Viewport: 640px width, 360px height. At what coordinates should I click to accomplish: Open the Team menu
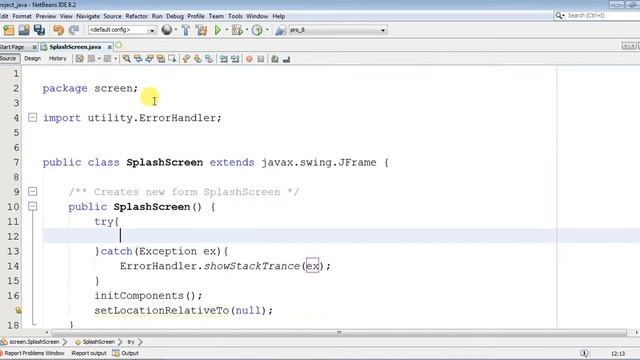[216, 16]
